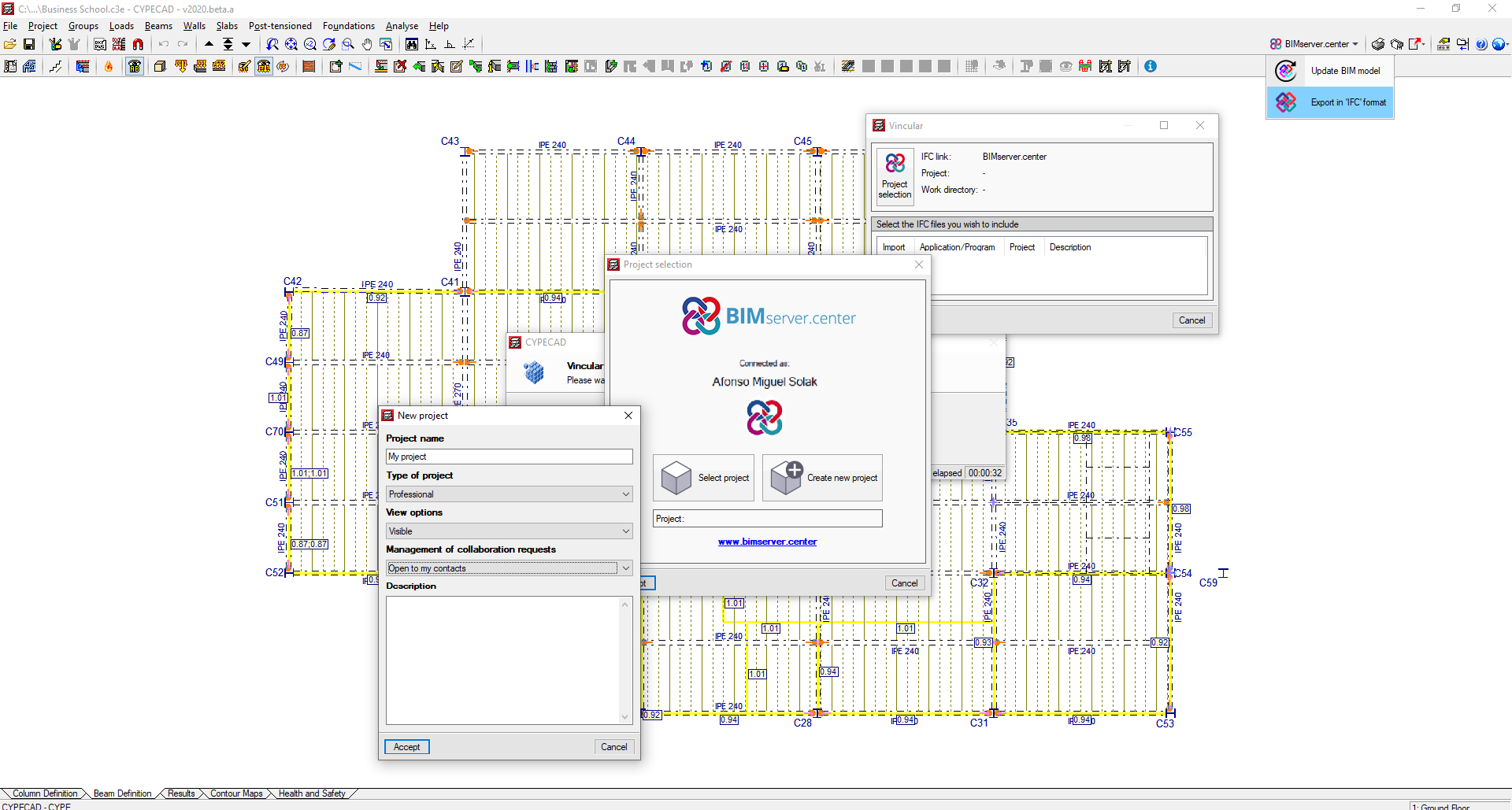Activate the object snap magnet tool
The image size is (1512, 810).
click(x=138, y=44)
